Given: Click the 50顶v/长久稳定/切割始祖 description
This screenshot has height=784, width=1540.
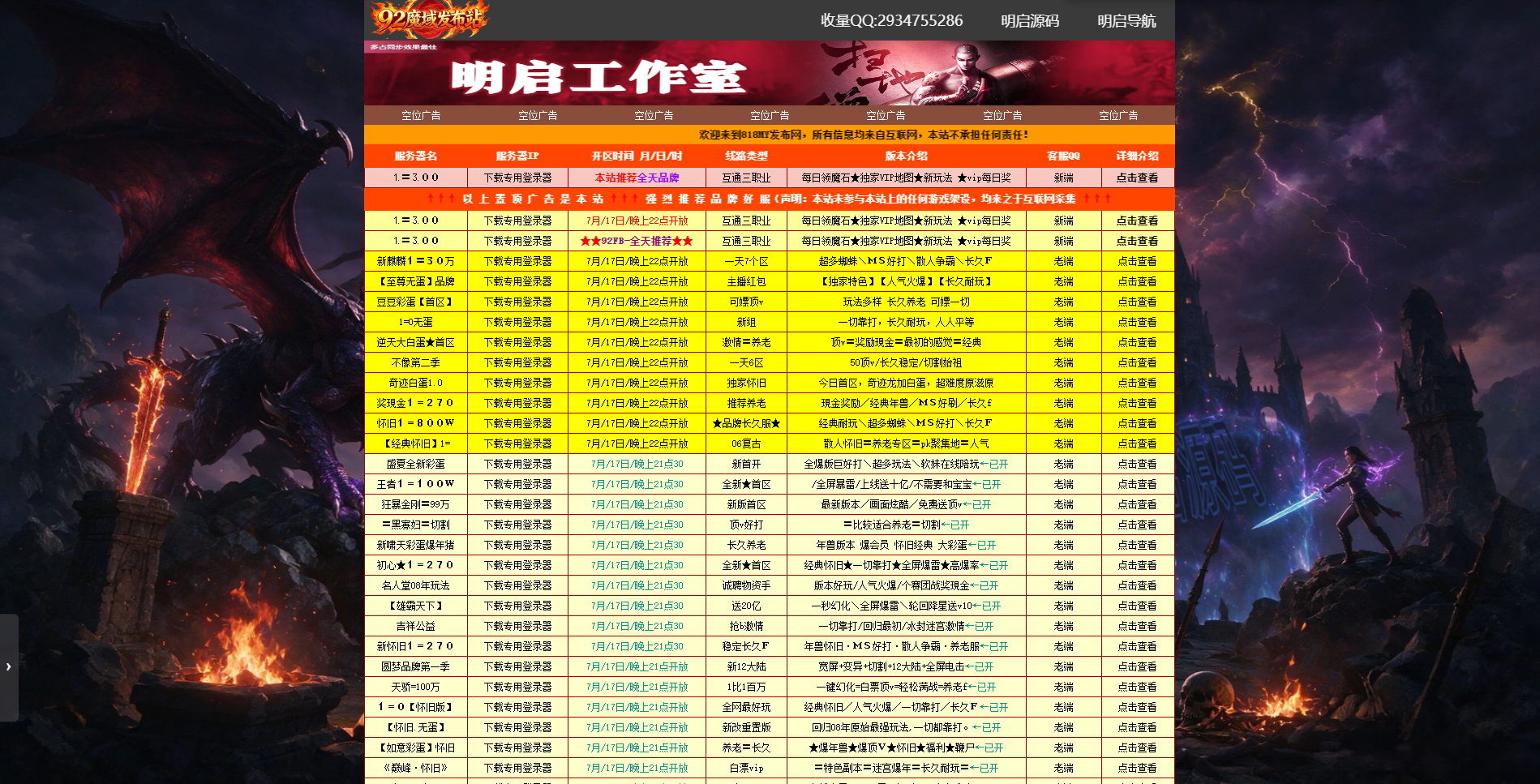Looking at the screenshot, I should coord(906,362).
